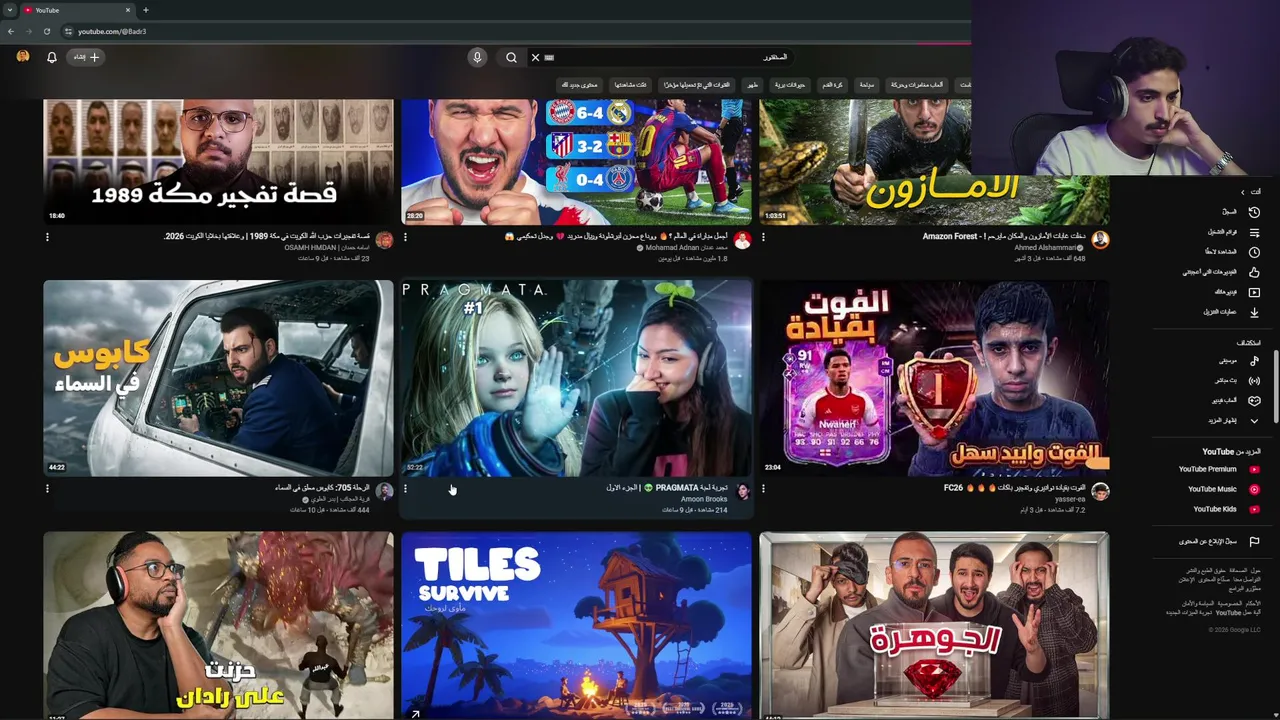Image resolution: width=1280 pixels, height=720 pixels.
Task: Open YouTube Music link
Action: tap(1222, 489)
